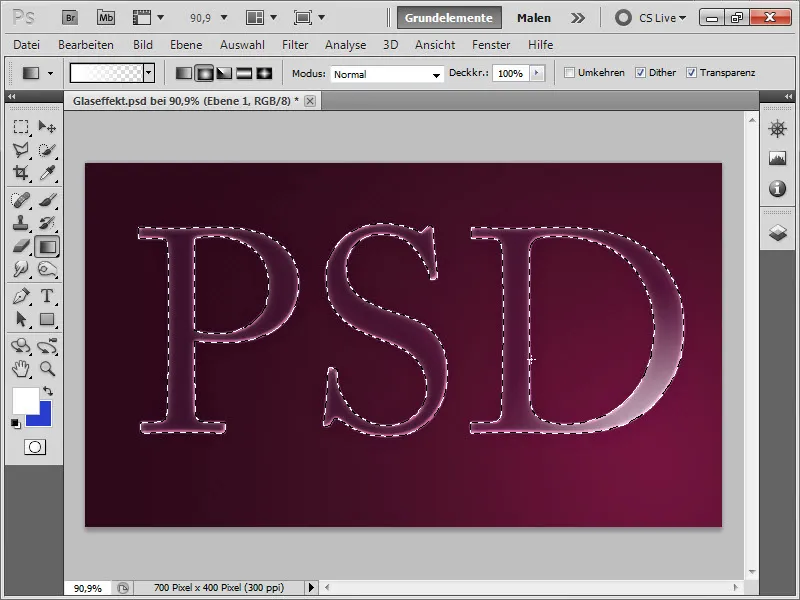Select the Clone Stamp tool
Screen dimensions: 800x600
click(21, 223)
